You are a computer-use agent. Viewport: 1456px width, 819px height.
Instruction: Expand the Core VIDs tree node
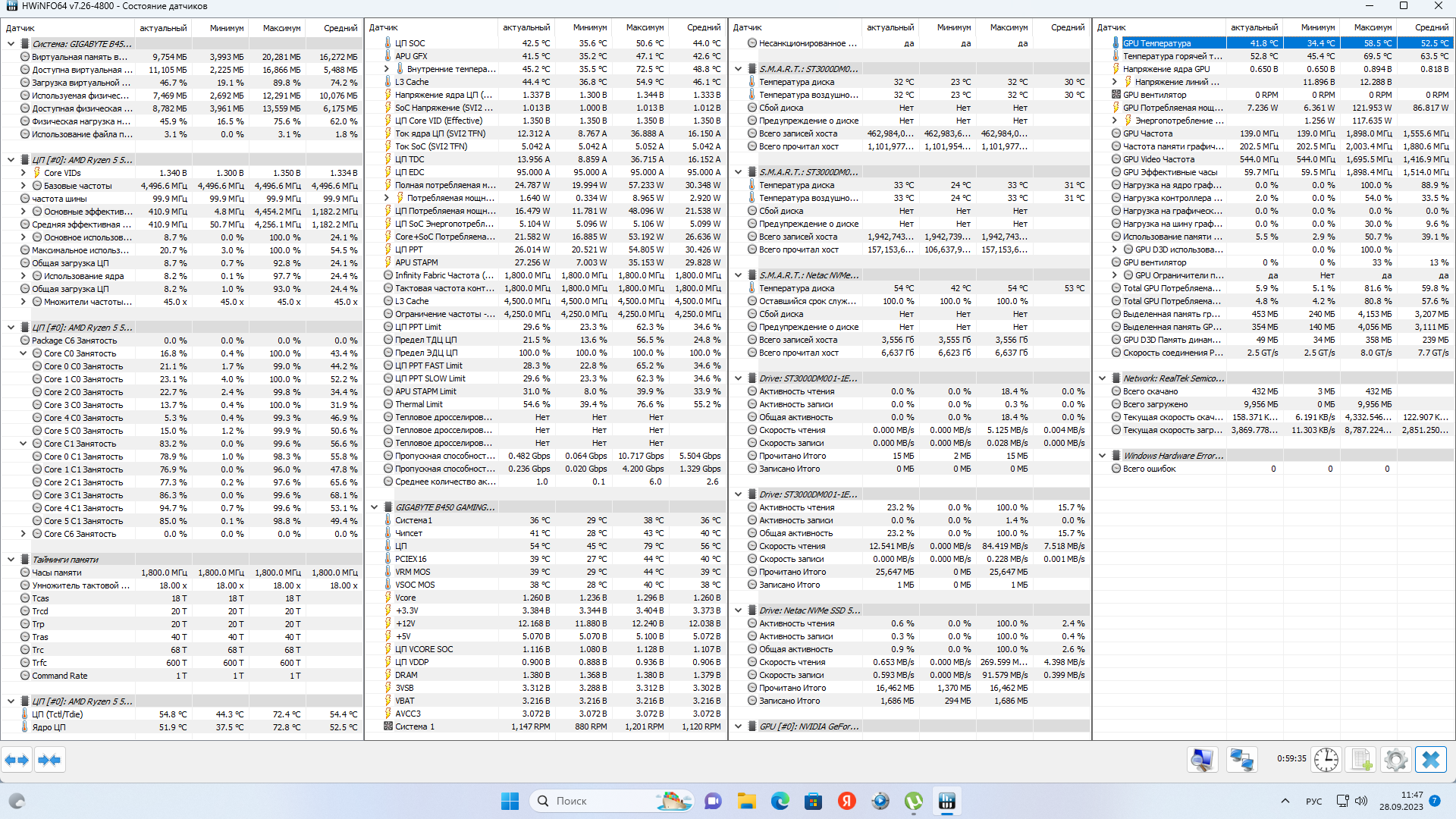point(24,173)
